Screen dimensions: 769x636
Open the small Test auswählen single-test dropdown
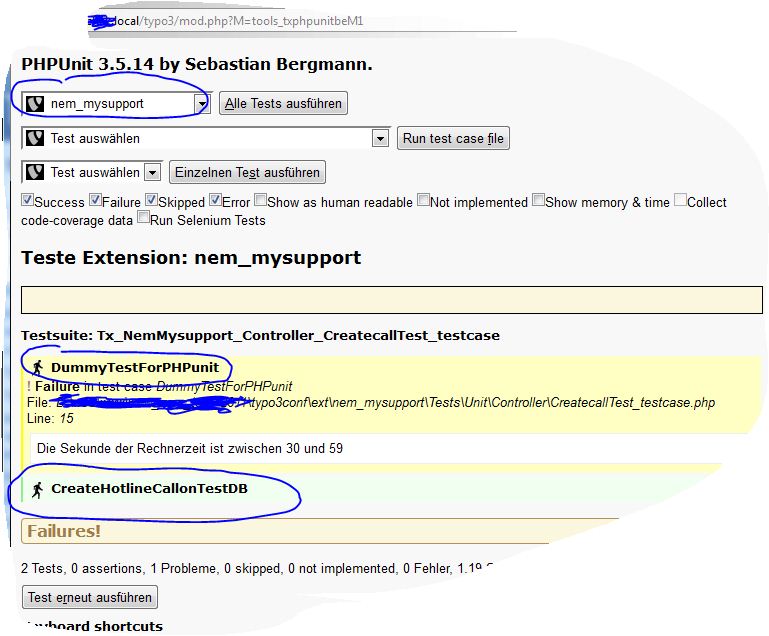coord(92,172)
